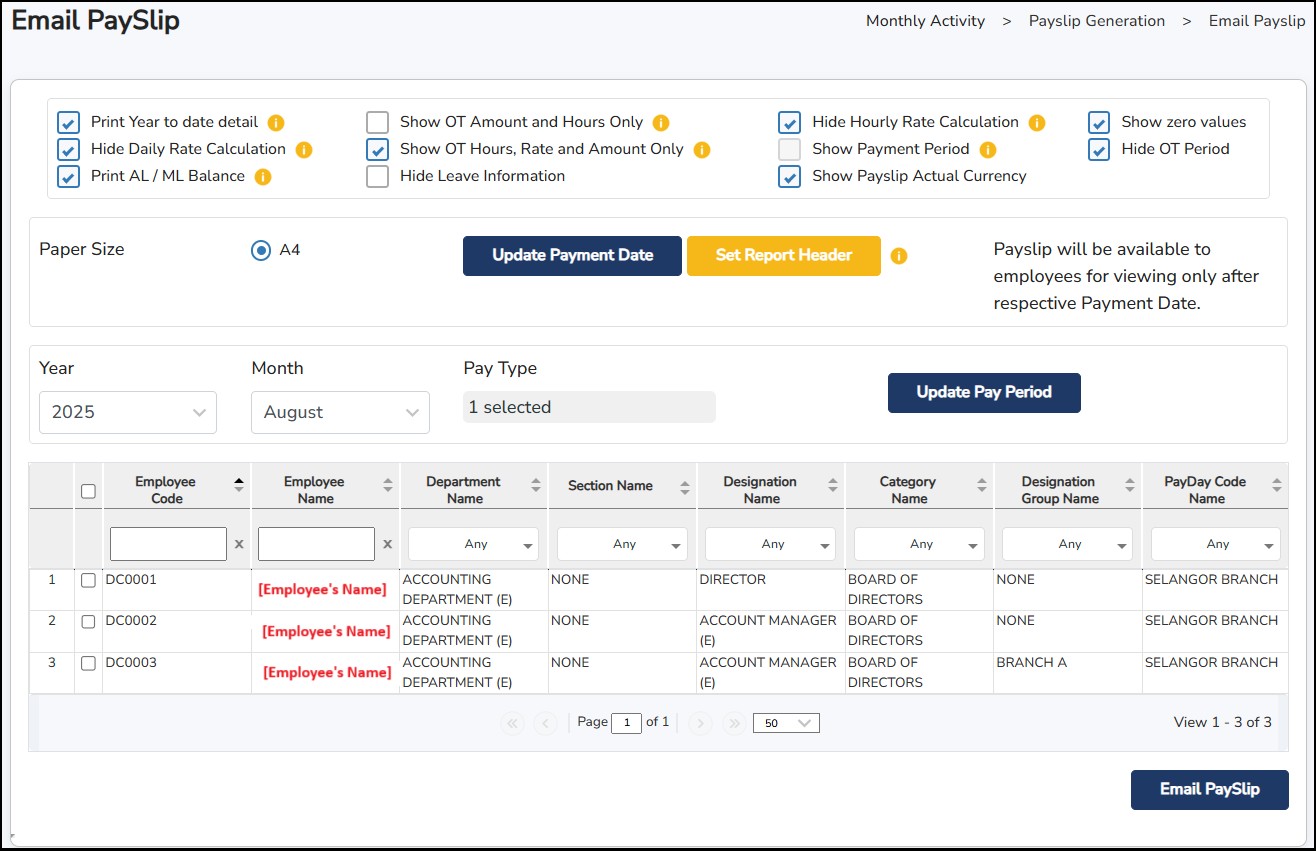Tick the checkbox for employee DC0002
The width and height of the screenshot is (1316, 851).
coord(88,622)
